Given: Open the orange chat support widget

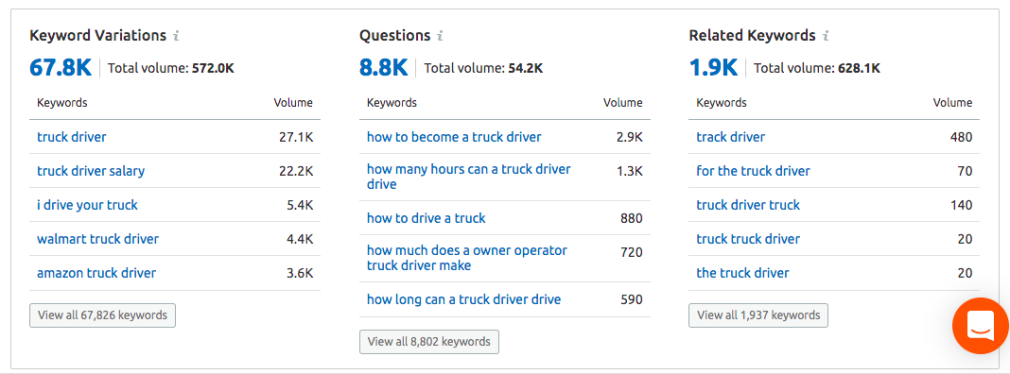Looking at the screenshot, I should 980,326.
